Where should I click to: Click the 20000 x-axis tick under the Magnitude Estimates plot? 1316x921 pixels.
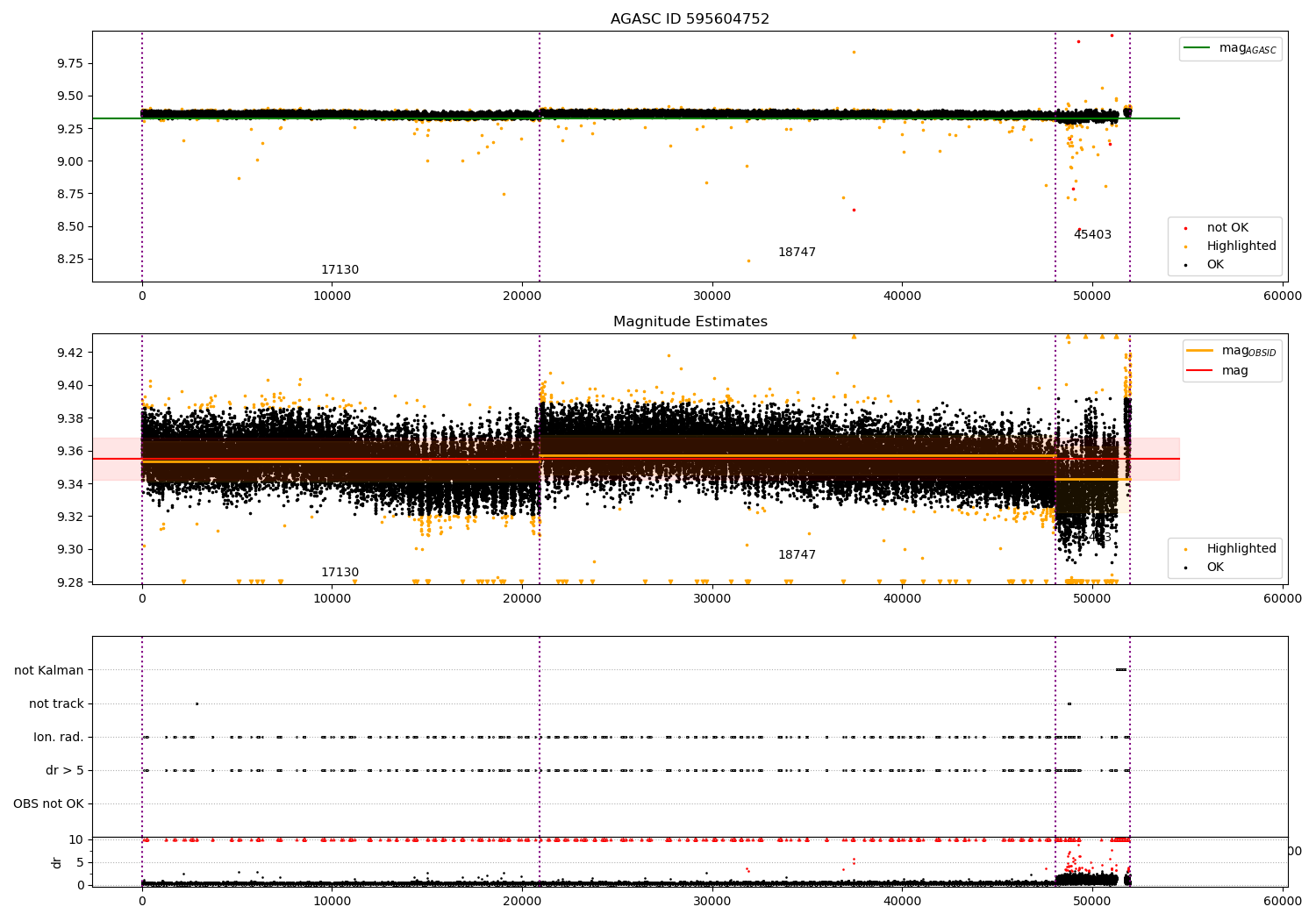tap(522, 599)
